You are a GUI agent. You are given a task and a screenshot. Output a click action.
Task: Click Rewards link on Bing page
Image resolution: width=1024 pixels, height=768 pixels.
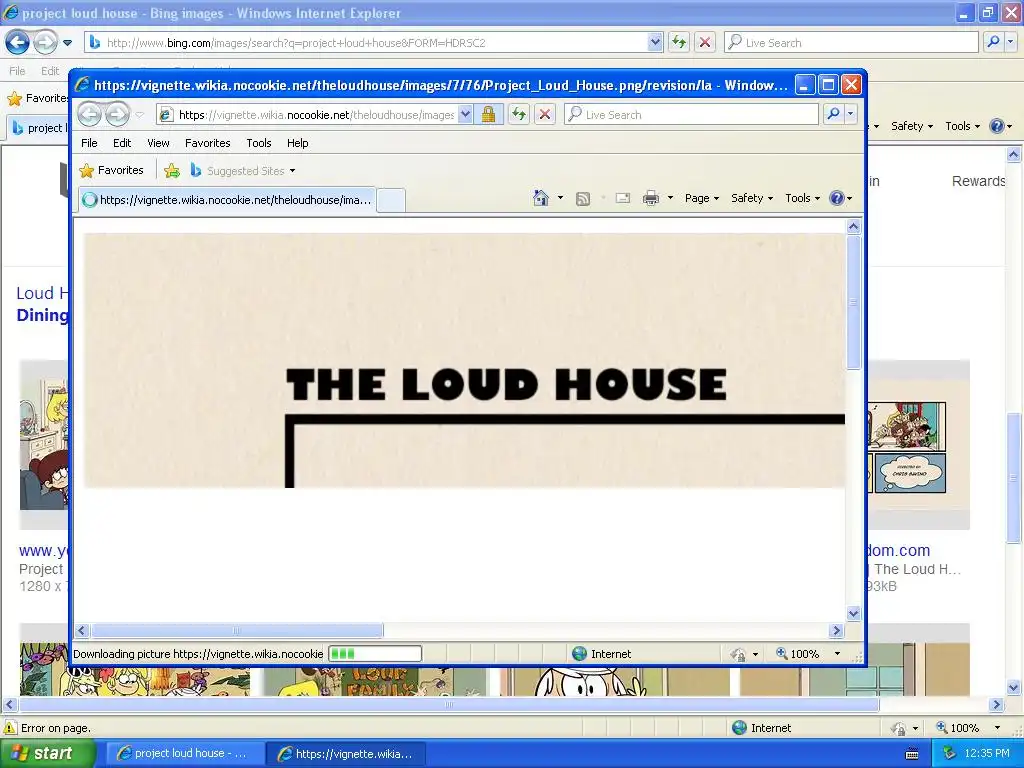point(978,181)
